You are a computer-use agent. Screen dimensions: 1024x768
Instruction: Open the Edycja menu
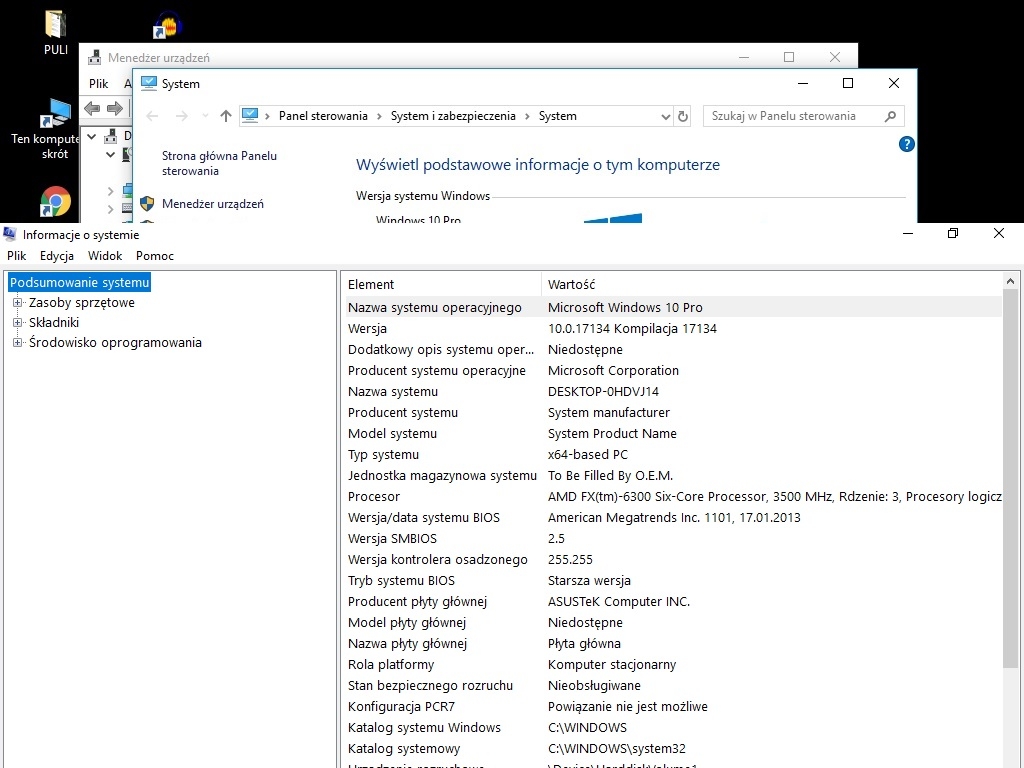[x=57, y=256]
